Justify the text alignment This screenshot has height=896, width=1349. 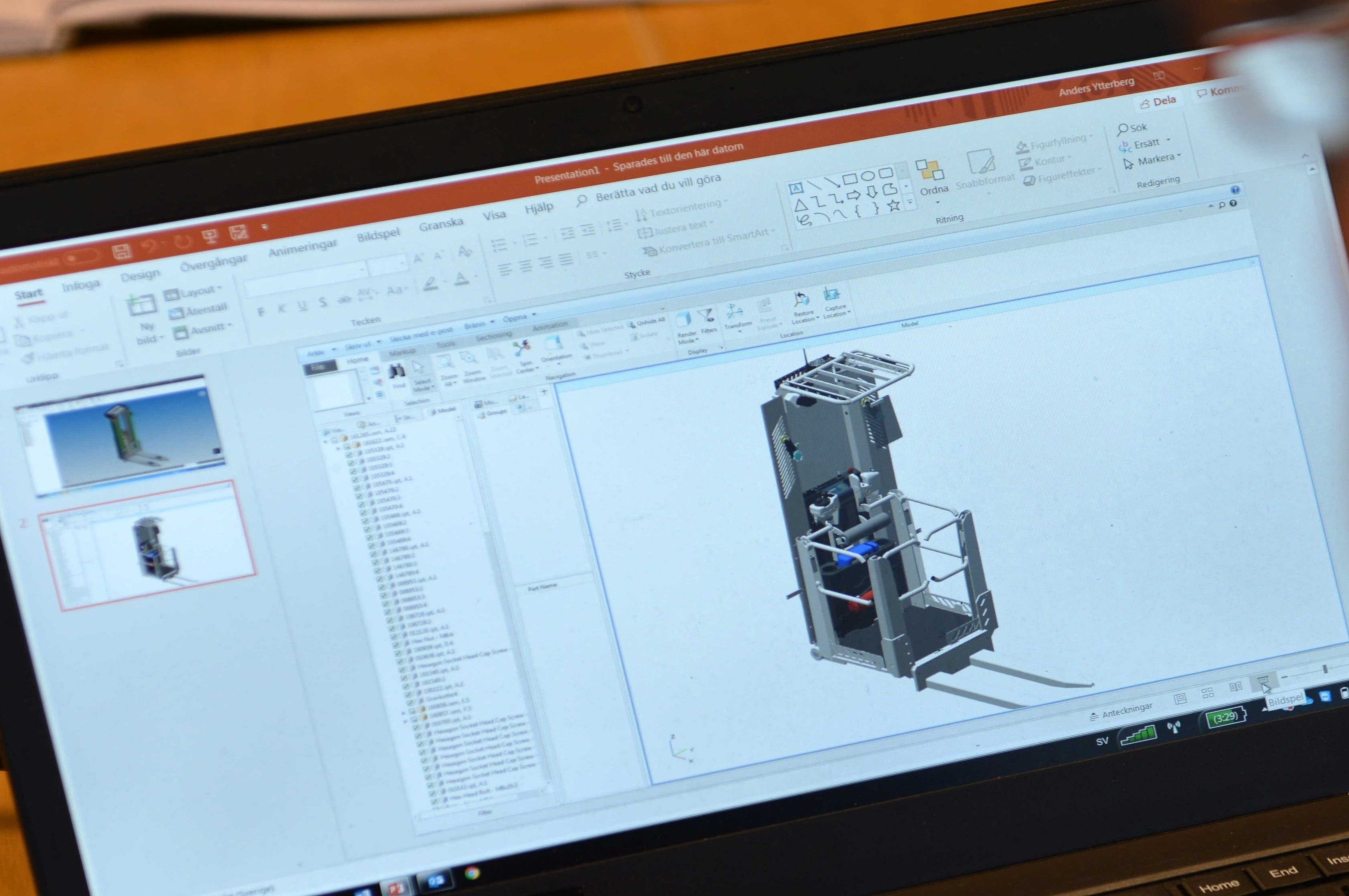click(x=566, y=259)
